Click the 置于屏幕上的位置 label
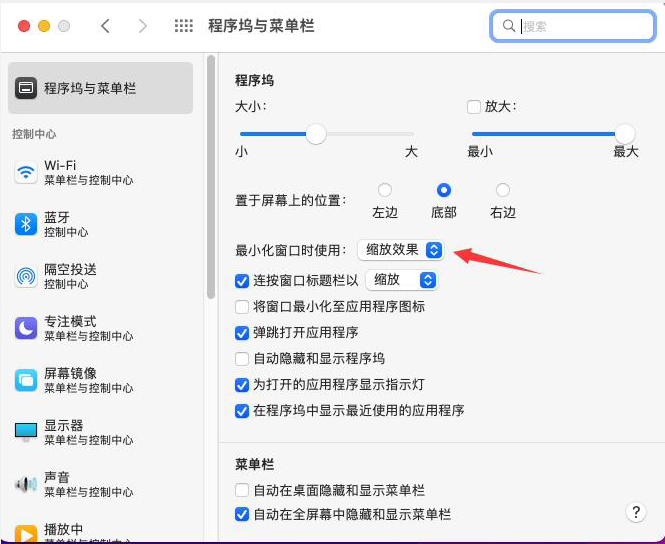Screen dimensions: 665x544 [291, 200]
